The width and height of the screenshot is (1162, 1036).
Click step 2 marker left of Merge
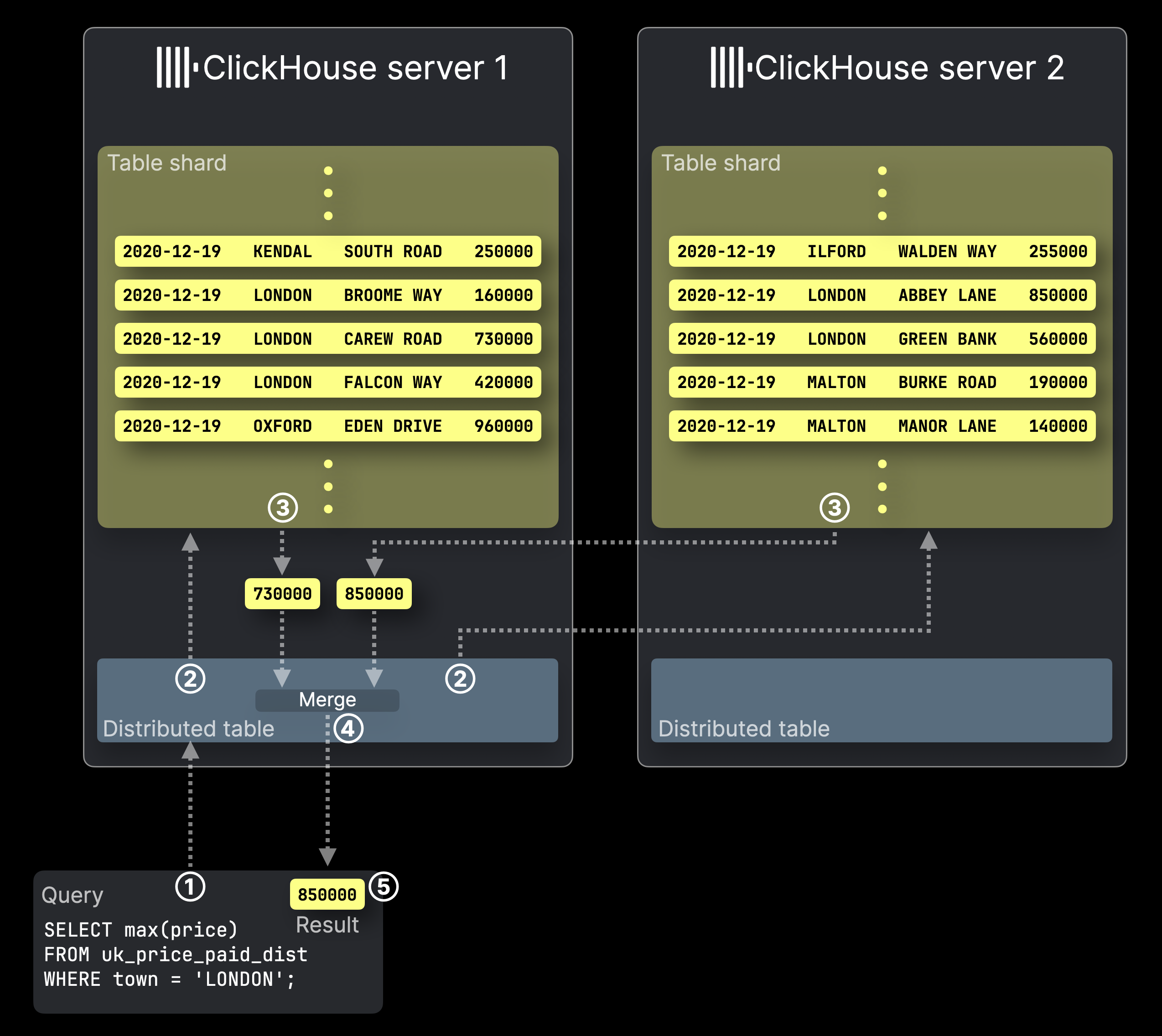(x=190, y=679)
